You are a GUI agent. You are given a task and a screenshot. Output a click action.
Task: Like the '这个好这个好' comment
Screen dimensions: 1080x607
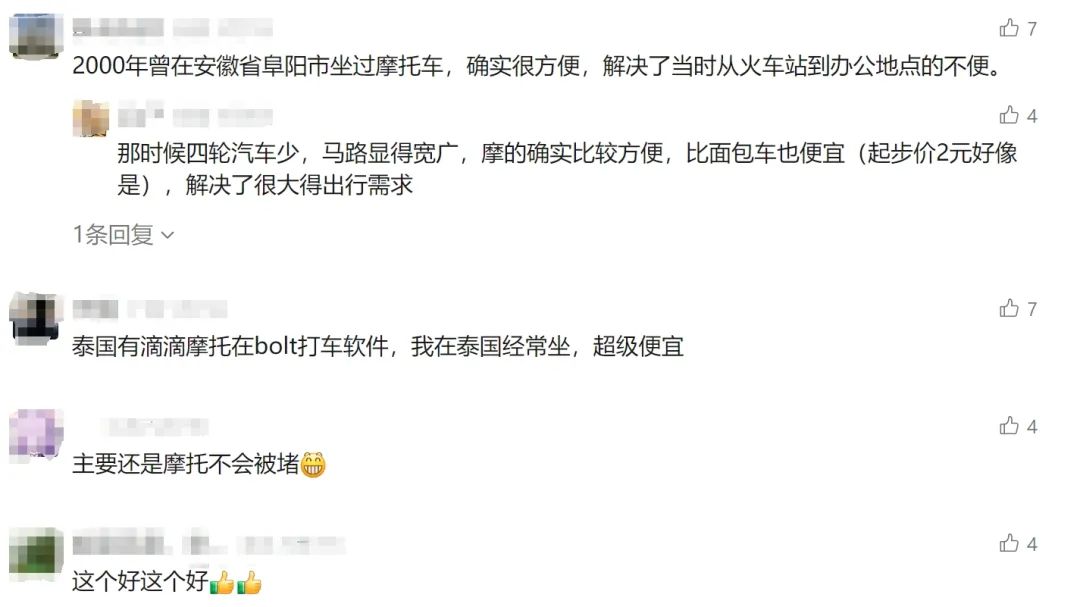coord(1009,543)
